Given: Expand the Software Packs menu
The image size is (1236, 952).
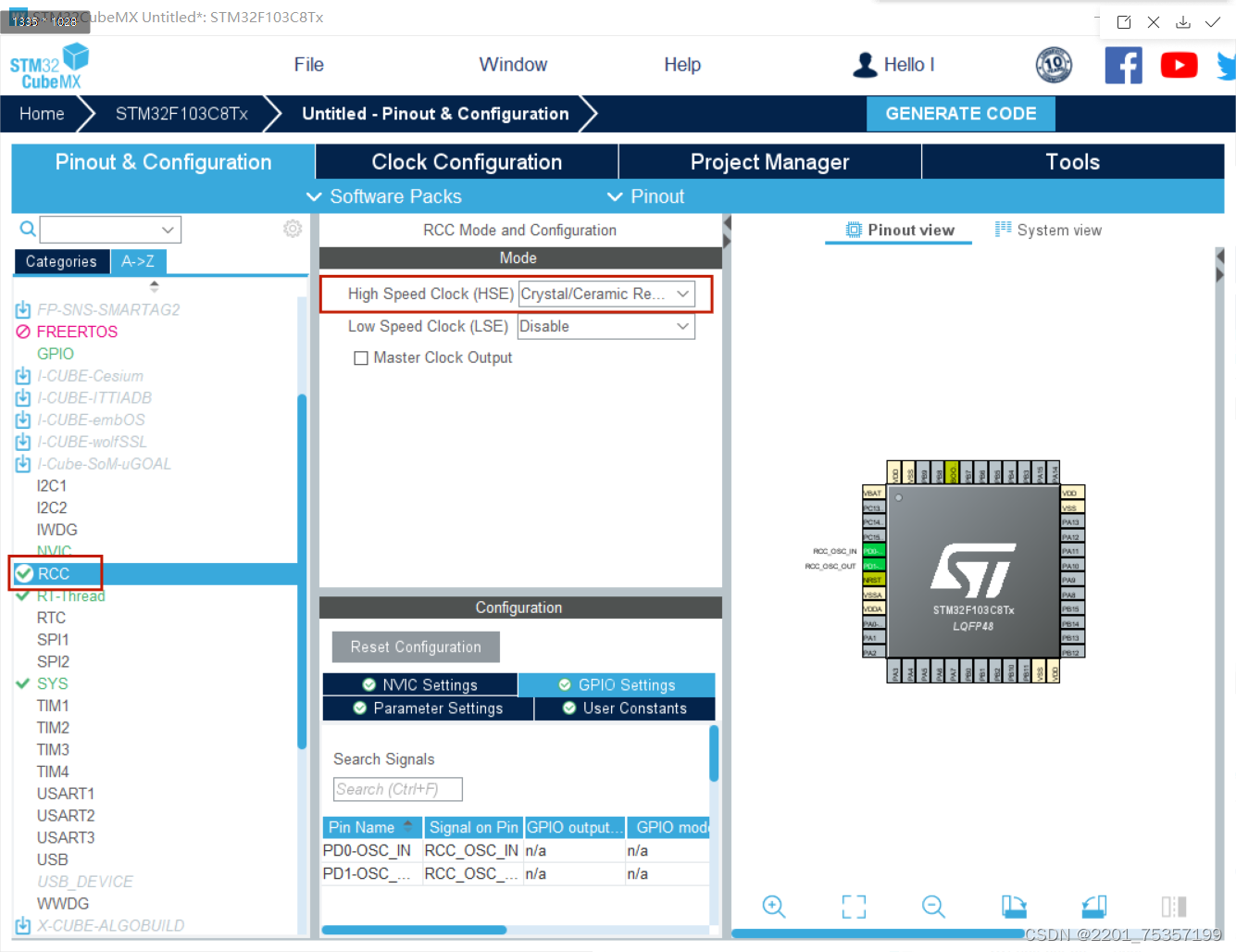Looking at the screenshot, I should (384, 196).
